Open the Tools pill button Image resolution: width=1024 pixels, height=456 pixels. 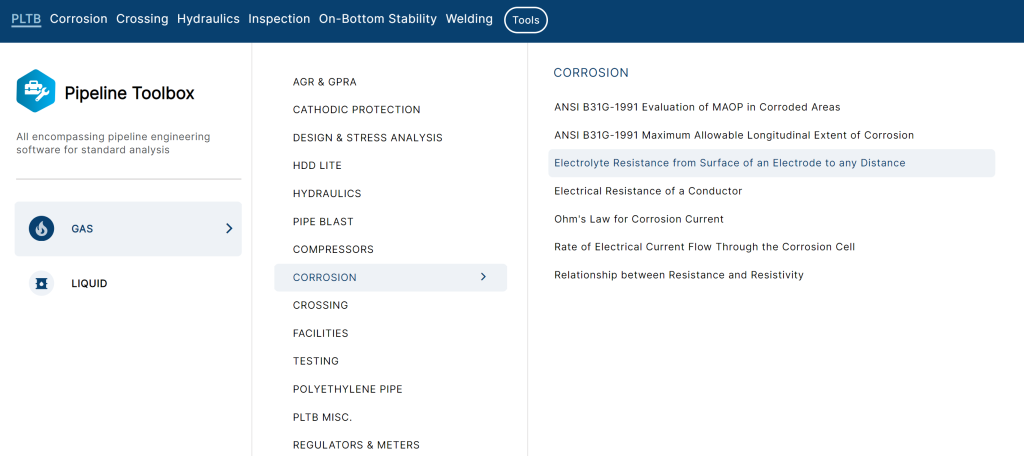pyautogui.click(x=526, y=20)
